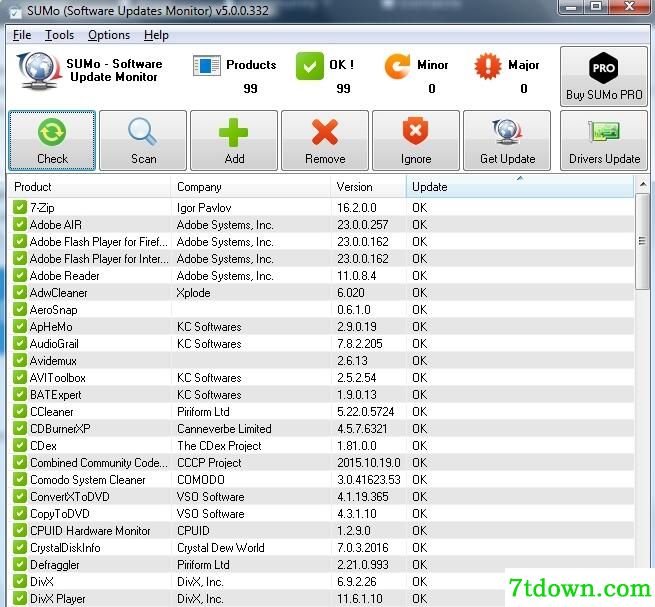
Task: Click the green status icon beside Defraggler
Action: click(x=20, y=564)
